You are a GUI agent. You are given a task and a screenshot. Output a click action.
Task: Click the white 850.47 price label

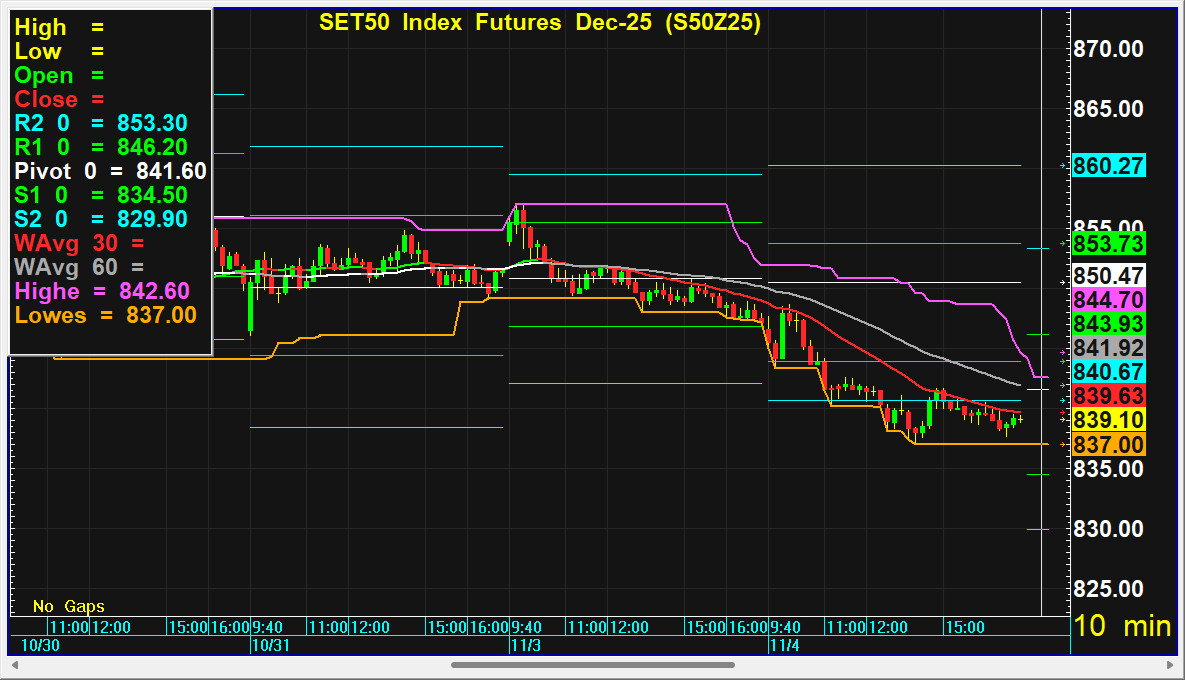pos(1108,275)
